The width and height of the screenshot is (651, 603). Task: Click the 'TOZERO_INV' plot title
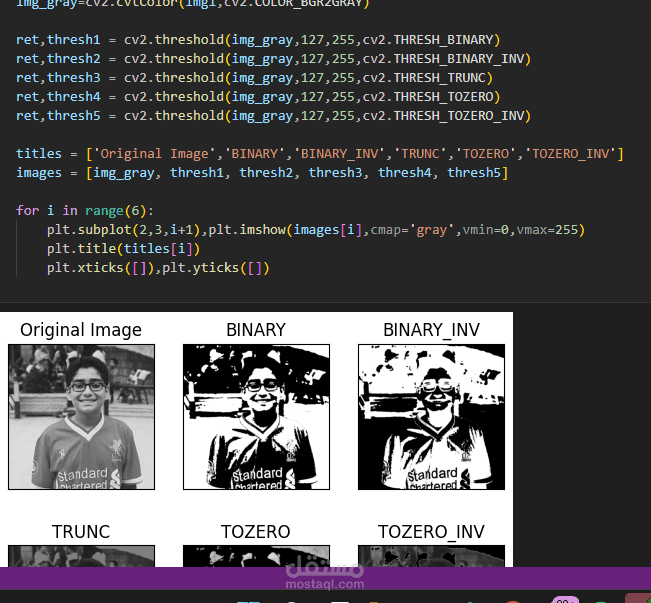tap(431, 532)
